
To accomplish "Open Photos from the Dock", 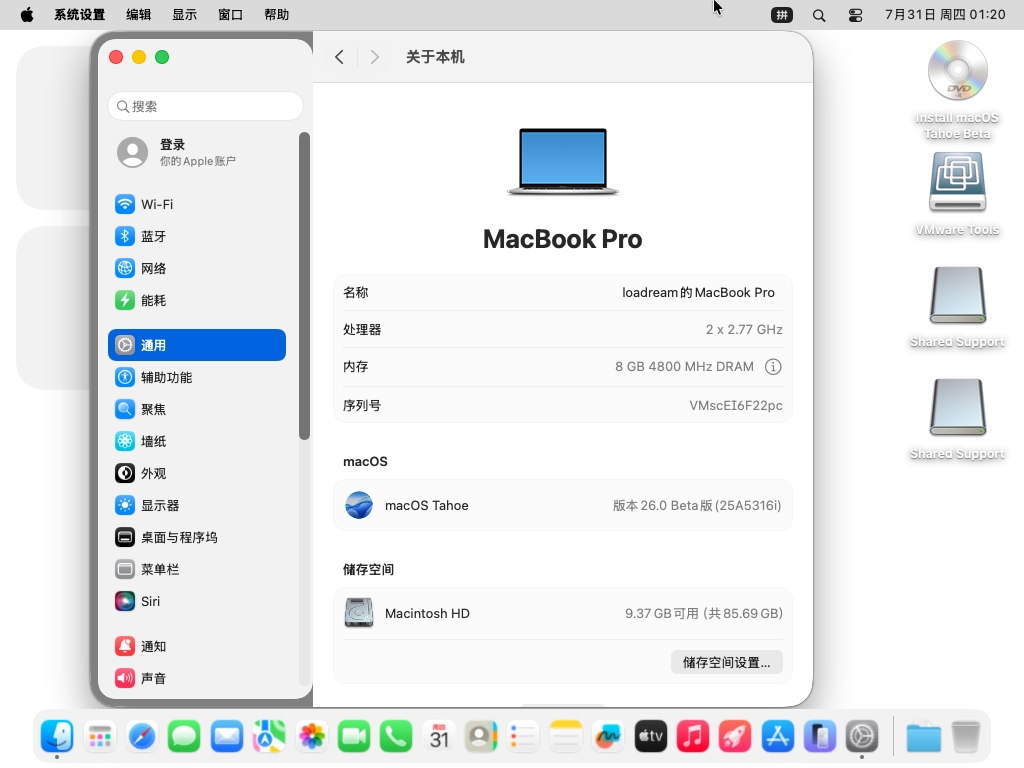I will pyautogui.click(x=312, y=737).
